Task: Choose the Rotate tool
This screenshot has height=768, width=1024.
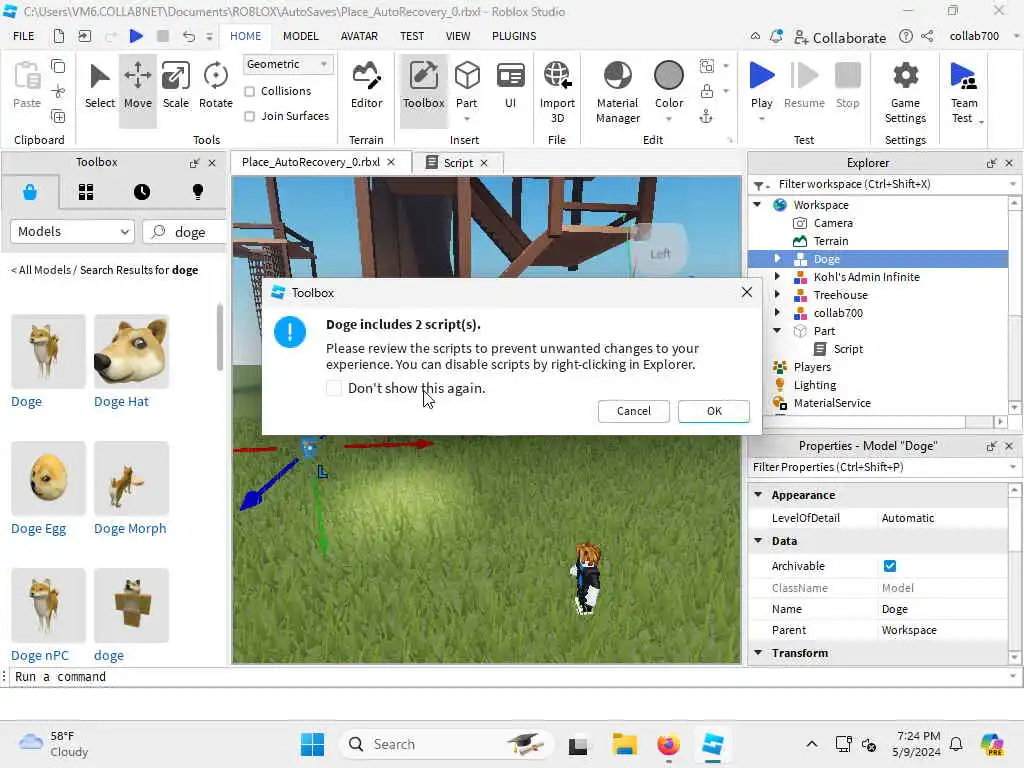Action: pyautogui.click(x=216, y=86)
